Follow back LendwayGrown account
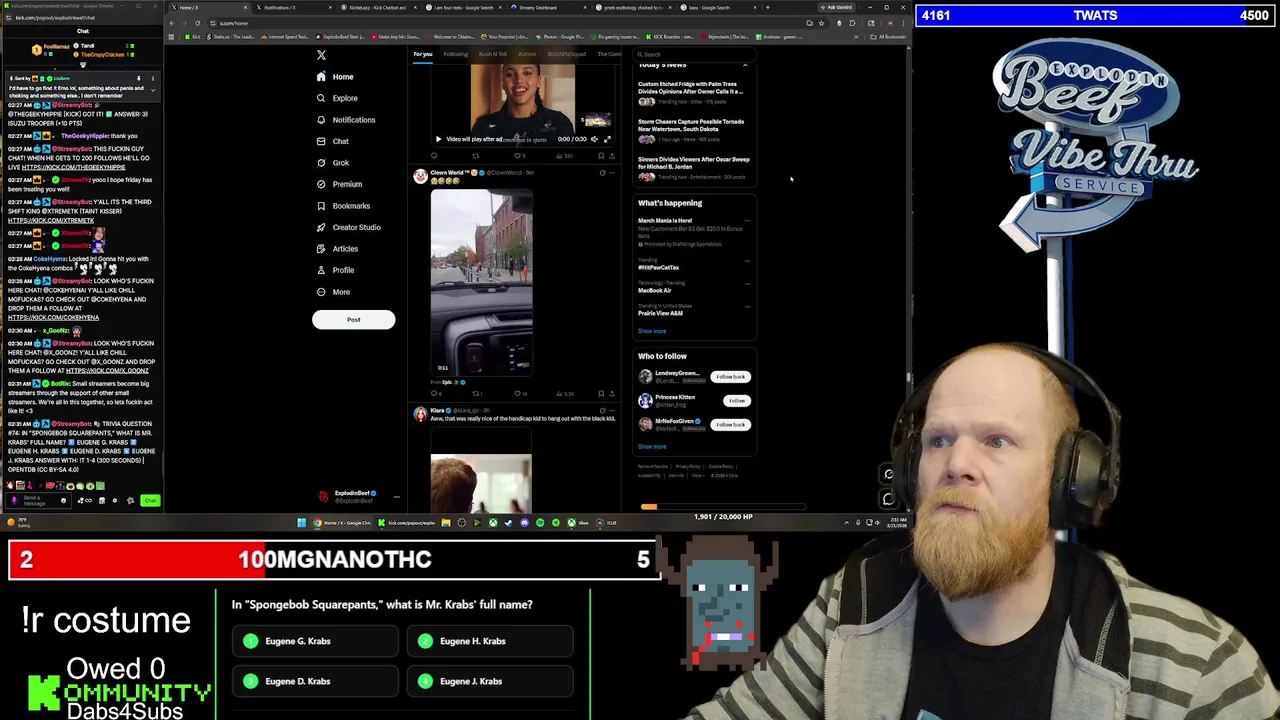This screenshot has width=1280, height=720. pos(730,377)
